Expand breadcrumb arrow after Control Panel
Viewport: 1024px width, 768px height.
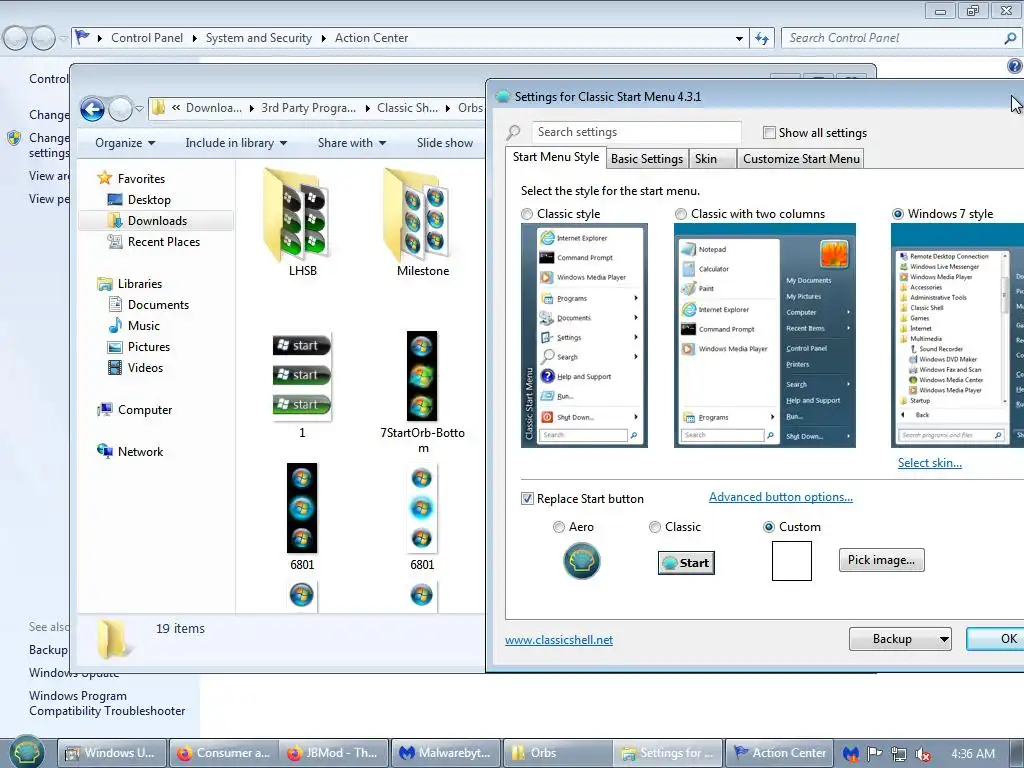tap(195, 39)
